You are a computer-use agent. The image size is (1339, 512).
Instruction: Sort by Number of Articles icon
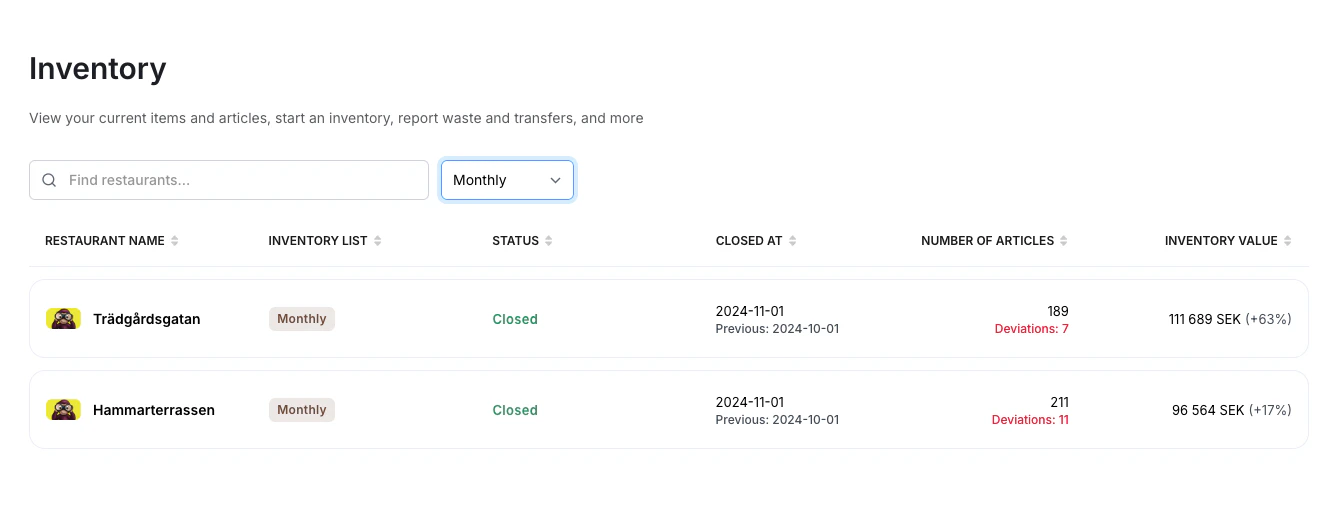1064,241
